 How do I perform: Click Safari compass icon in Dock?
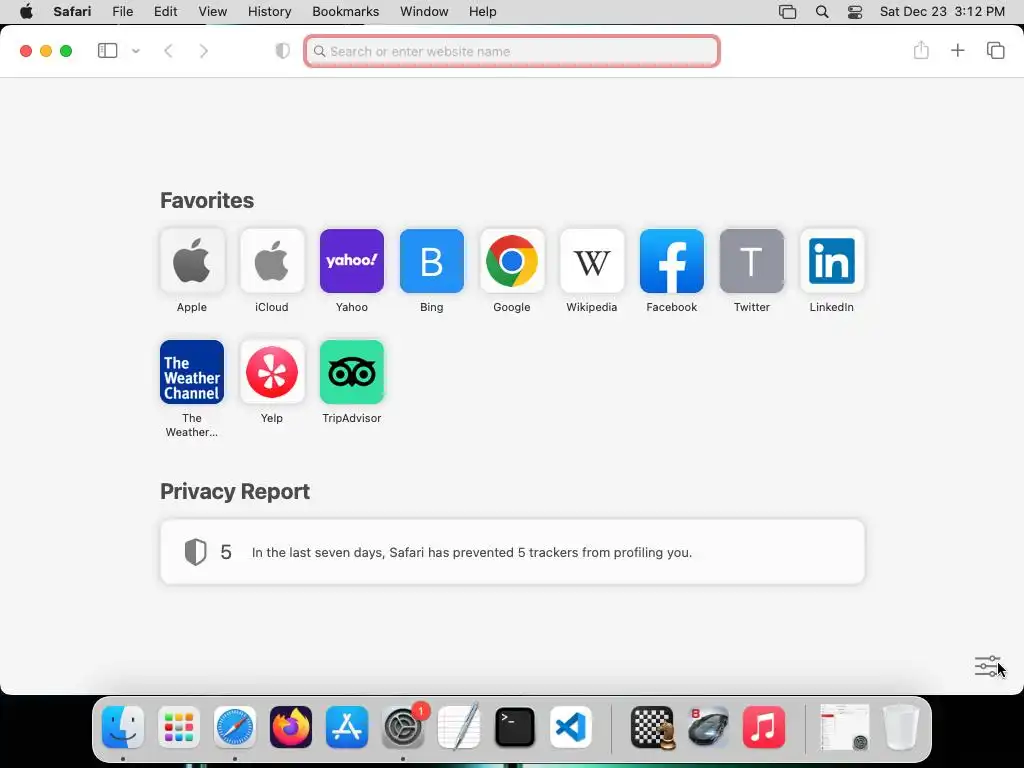[235, 727]
